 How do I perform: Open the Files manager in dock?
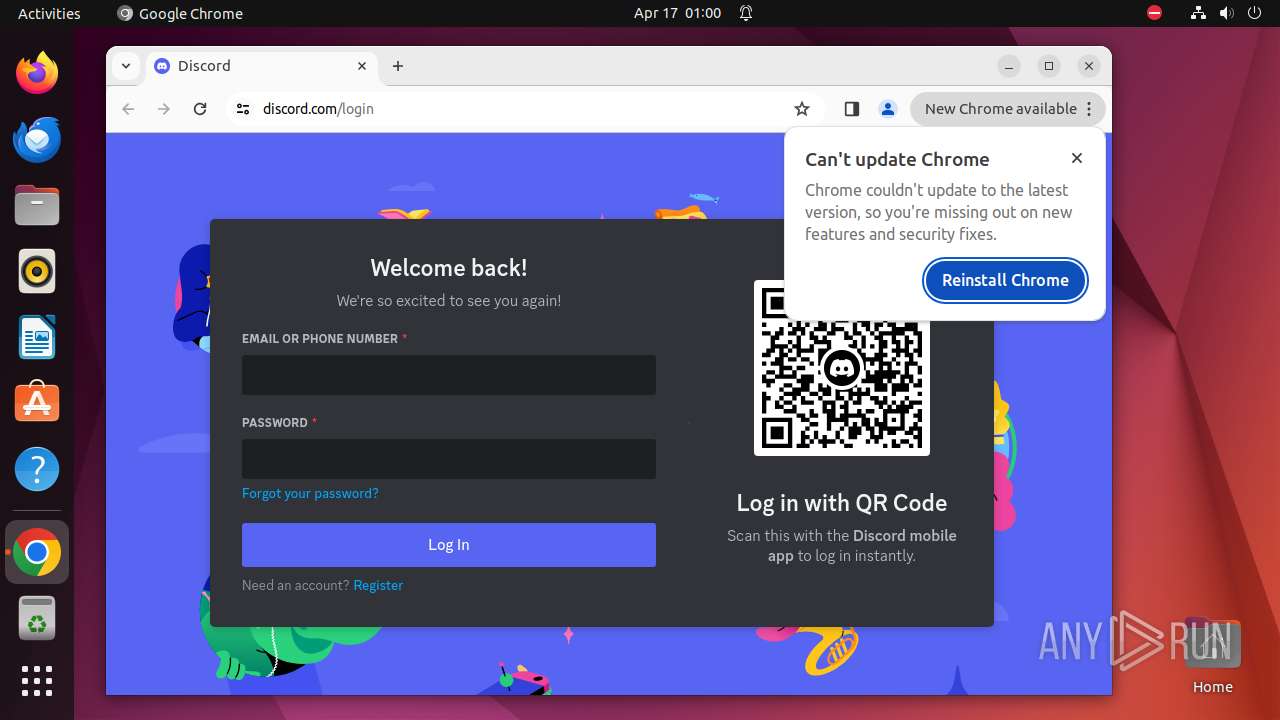pyautogui.click(x=37, y=205)
